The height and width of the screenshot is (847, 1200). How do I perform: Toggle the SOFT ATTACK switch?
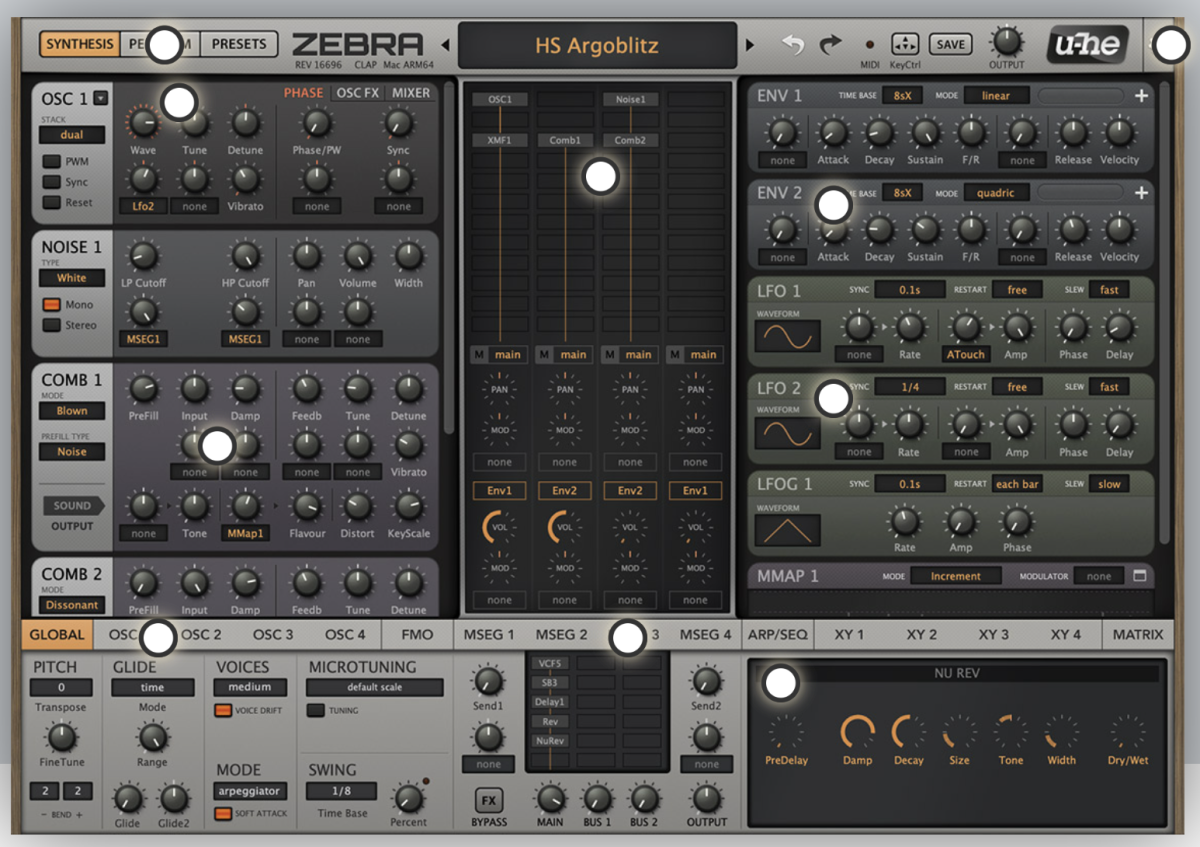coord(223,814)
